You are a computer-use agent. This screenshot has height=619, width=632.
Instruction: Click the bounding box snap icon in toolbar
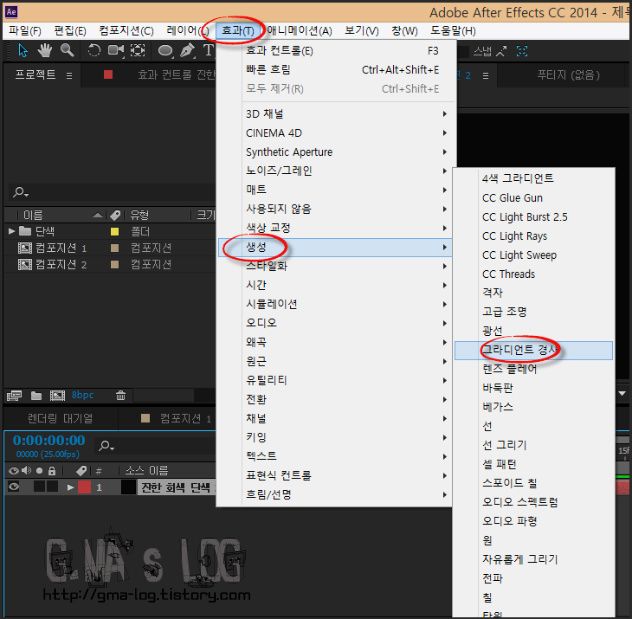[522, 51]
